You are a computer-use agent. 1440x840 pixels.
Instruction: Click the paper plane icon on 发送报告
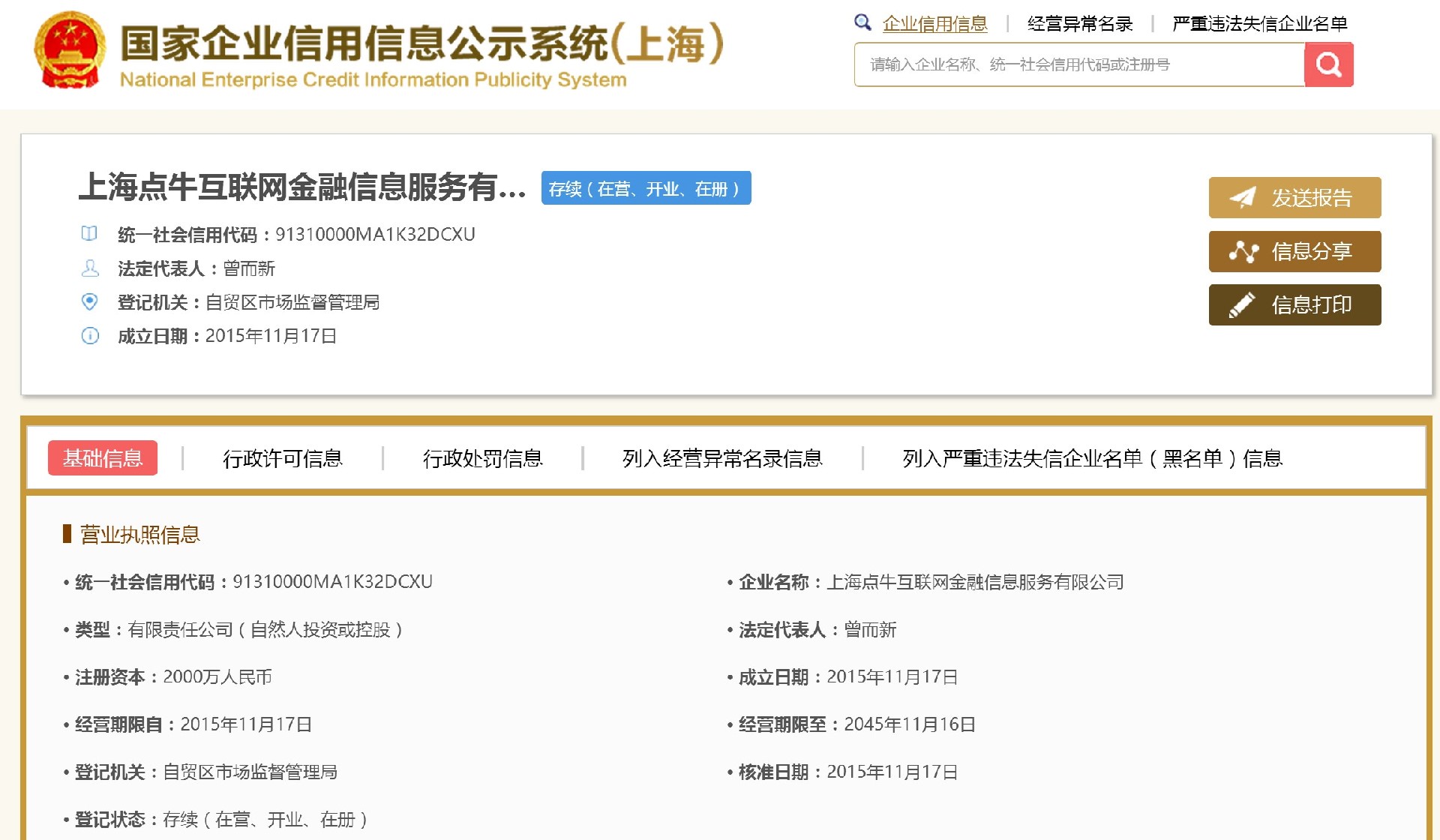pyautogui.click(x=1244, y=196)
